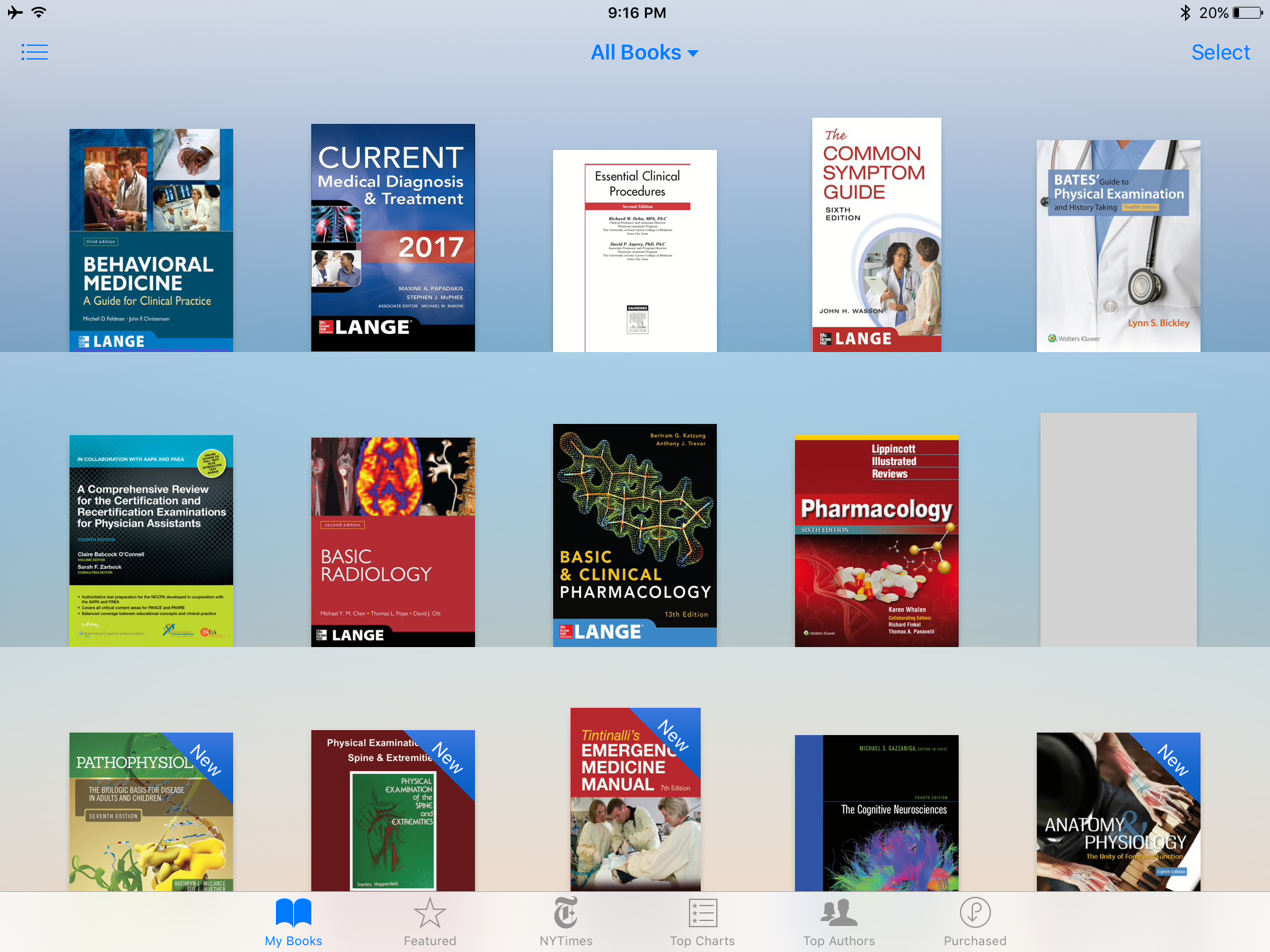Open the Purchased tab

(975, 922)
